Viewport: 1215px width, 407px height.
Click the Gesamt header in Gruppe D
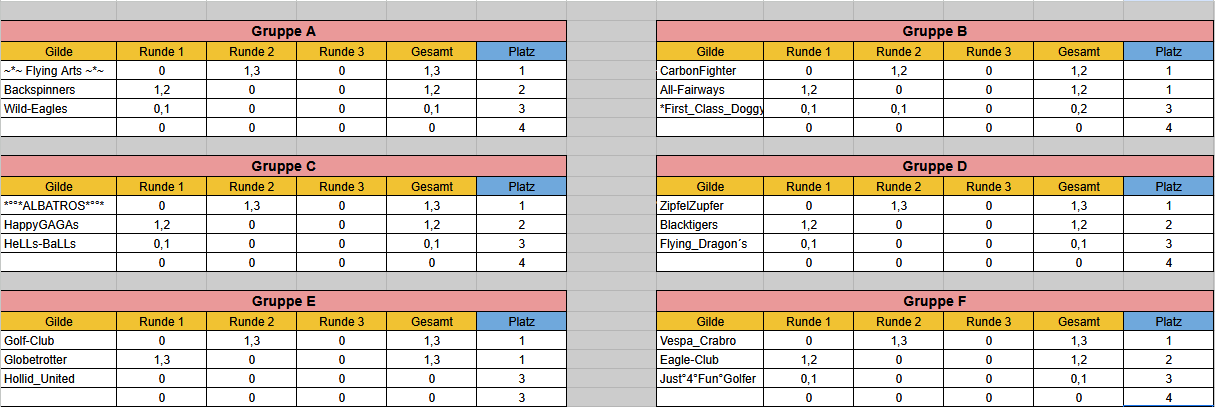pyautogui.click(x=1078, y=186)
